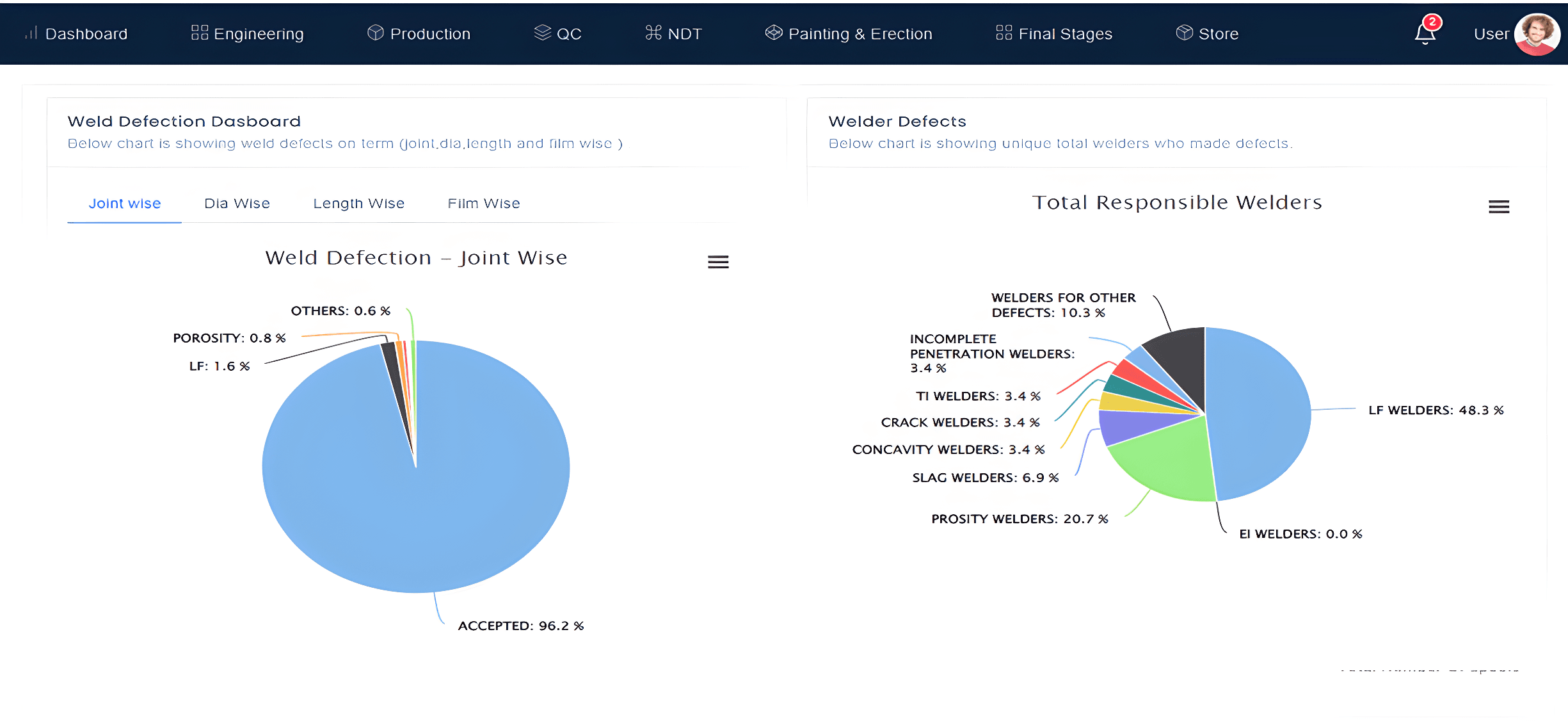Screen dimensions: 1568x721
Task: Switch to the Length Wise tab
Action: [x=359, y=204]
